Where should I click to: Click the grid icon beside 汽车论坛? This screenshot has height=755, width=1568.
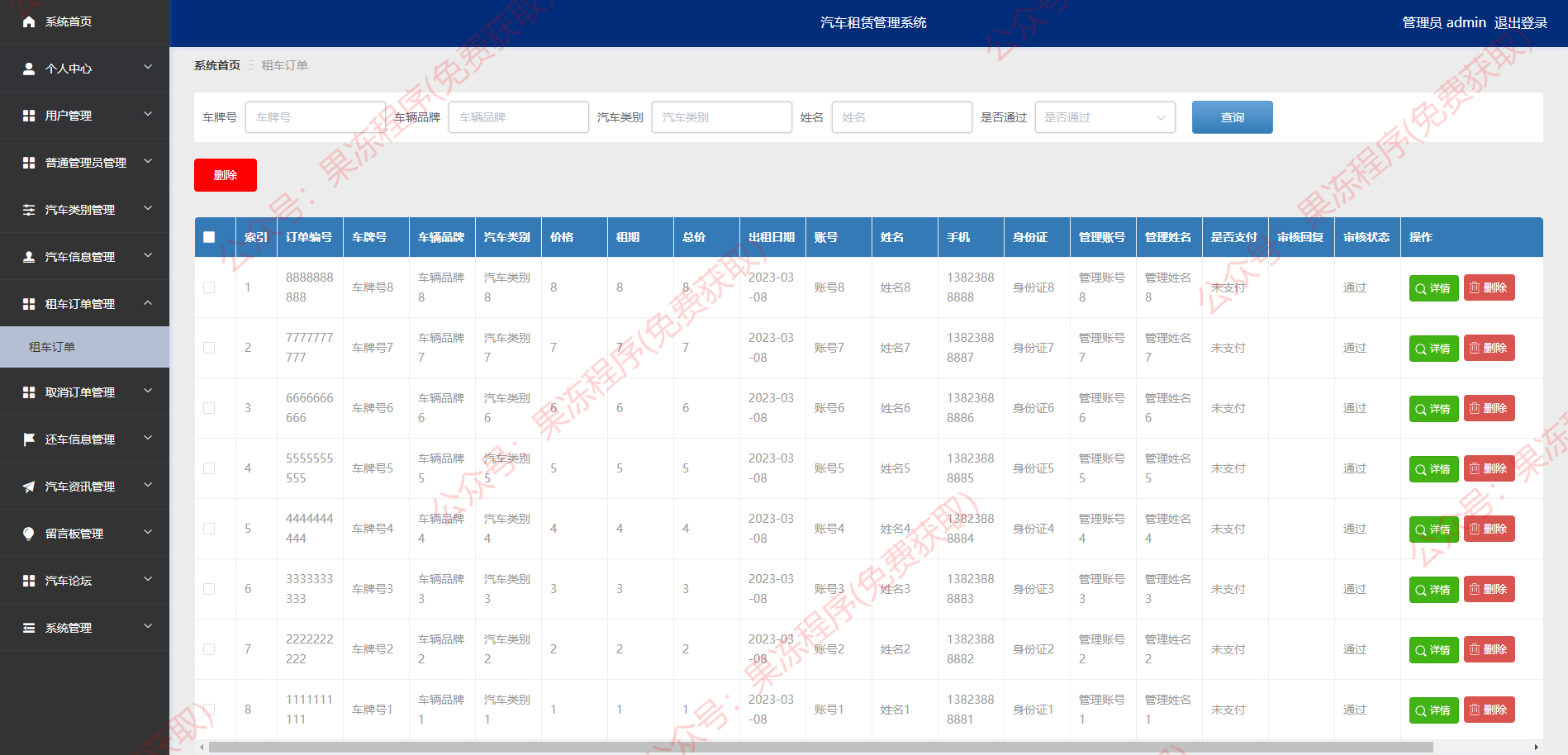(x=29, y=581)
